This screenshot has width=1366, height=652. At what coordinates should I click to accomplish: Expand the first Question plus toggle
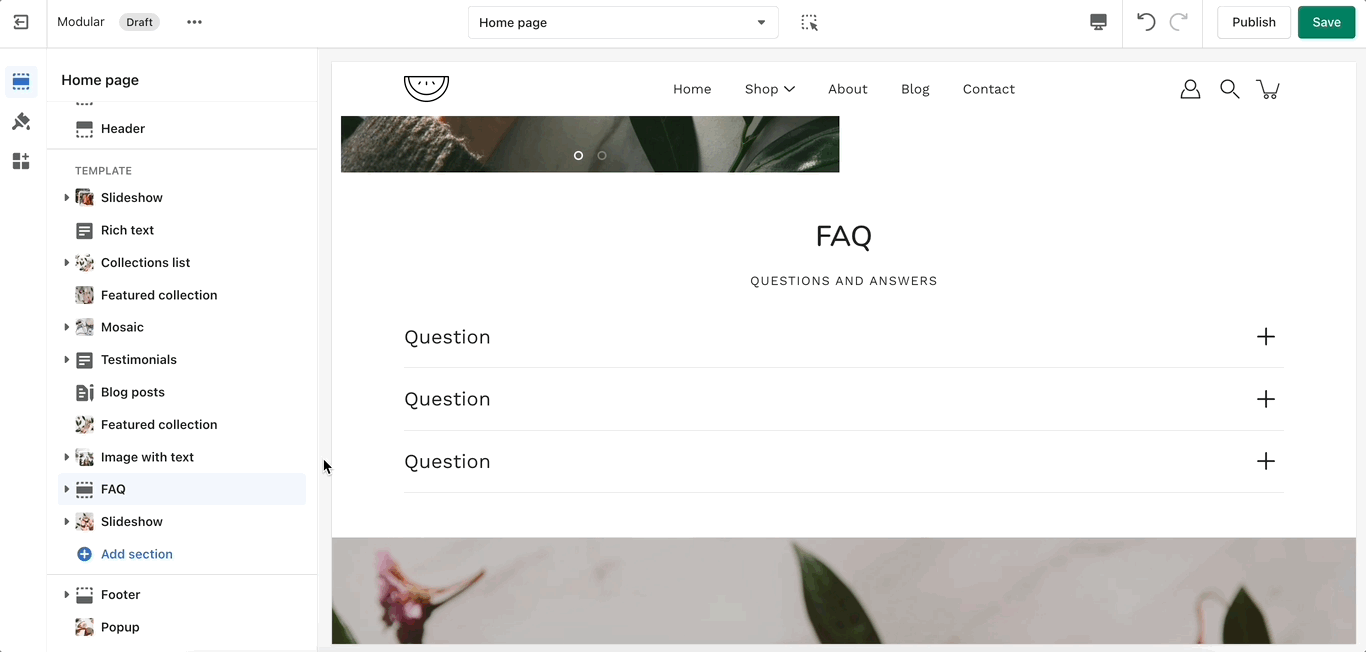coord(1266,337)
